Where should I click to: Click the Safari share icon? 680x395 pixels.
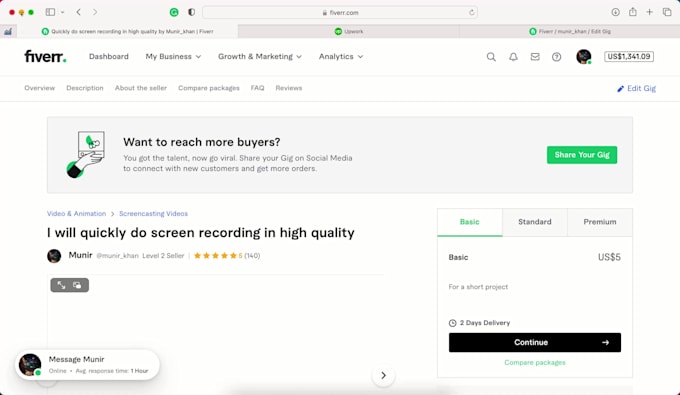point(633,12)
